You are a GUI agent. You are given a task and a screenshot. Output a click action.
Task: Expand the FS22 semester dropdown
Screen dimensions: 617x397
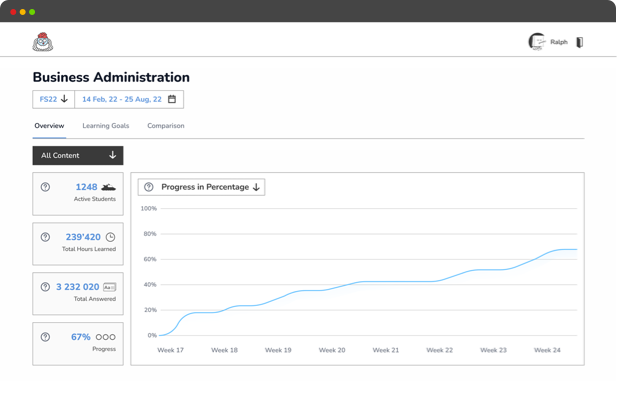click(x=54, y=99)
